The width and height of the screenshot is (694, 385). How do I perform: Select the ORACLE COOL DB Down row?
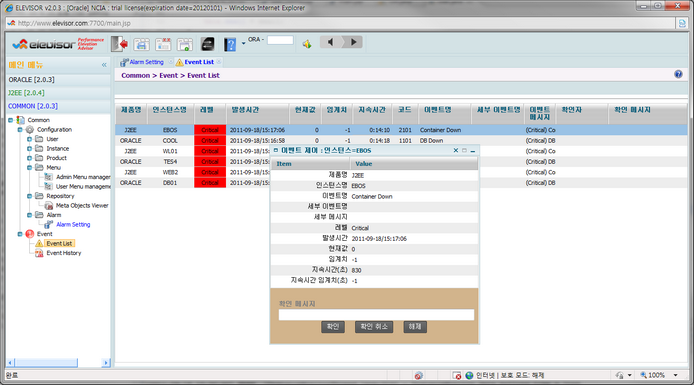401,141
